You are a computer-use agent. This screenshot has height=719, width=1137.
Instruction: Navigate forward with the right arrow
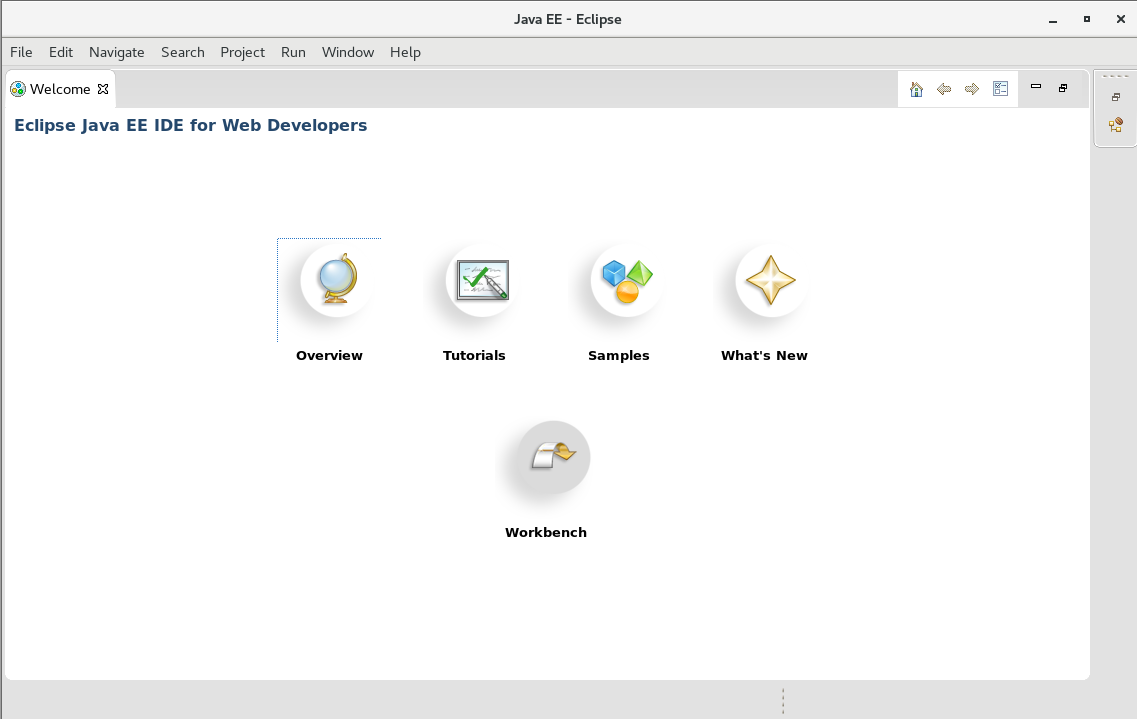click(972, 89)
